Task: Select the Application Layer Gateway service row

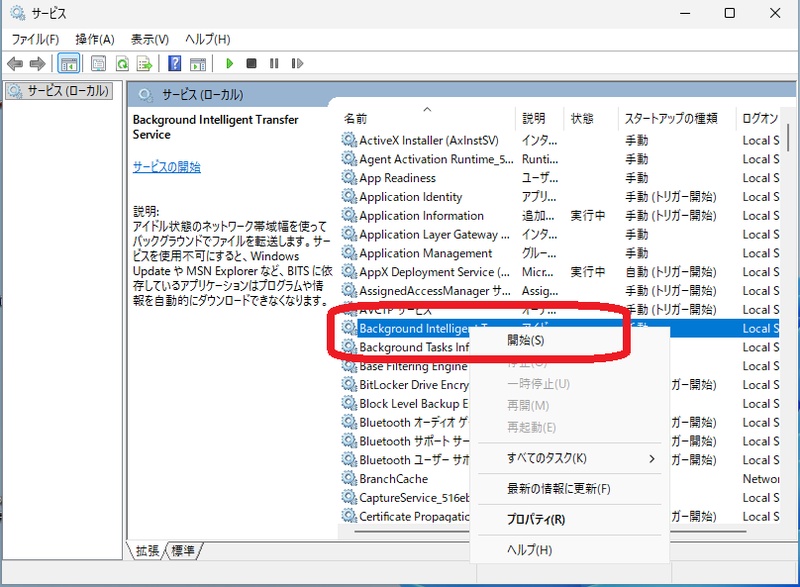Action: click(x=560, y=234)
